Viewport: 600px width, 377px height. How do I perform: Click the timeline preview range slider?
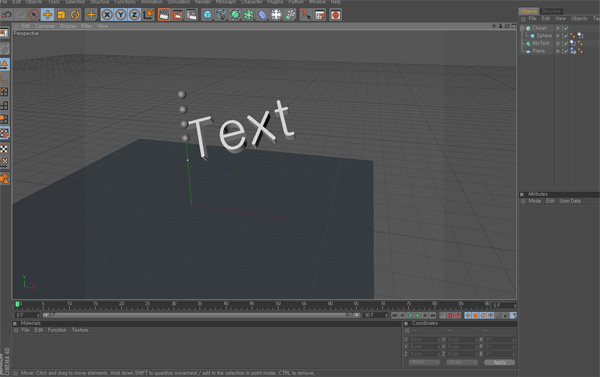click(201, 315)
